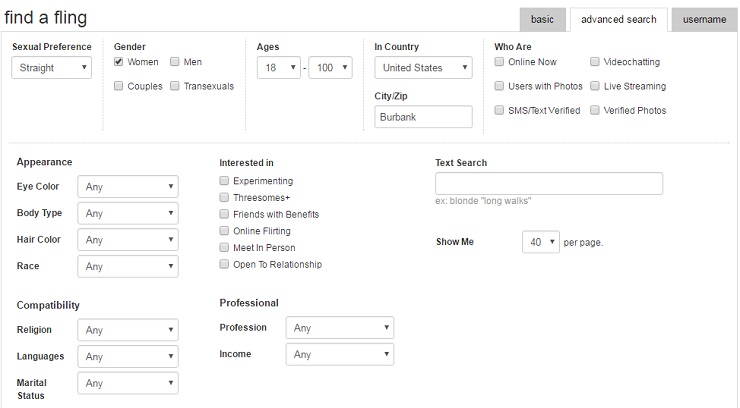The width and height of the screenshot is (740, 408).
Task: Switch to the basic search tab
Action: [543, 20]
